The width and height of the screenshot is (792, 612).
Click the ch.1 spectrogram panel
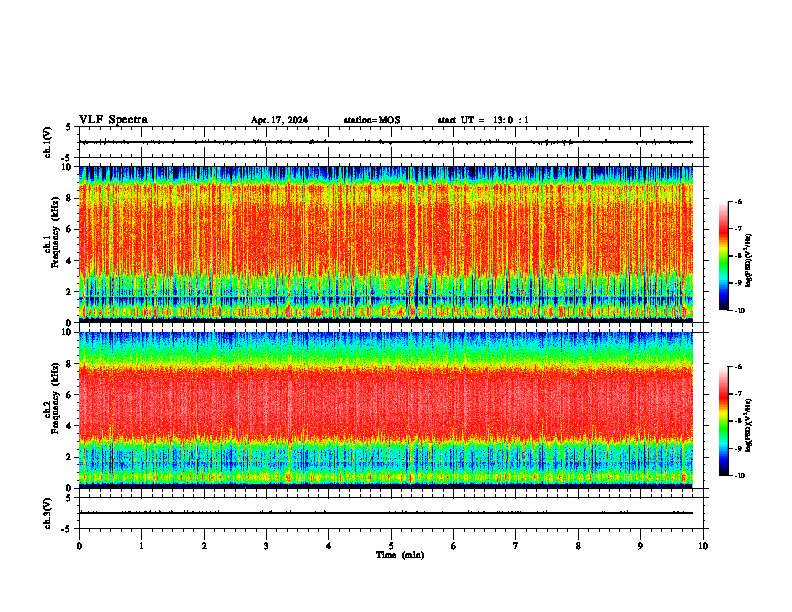click(x=386, y=244)
